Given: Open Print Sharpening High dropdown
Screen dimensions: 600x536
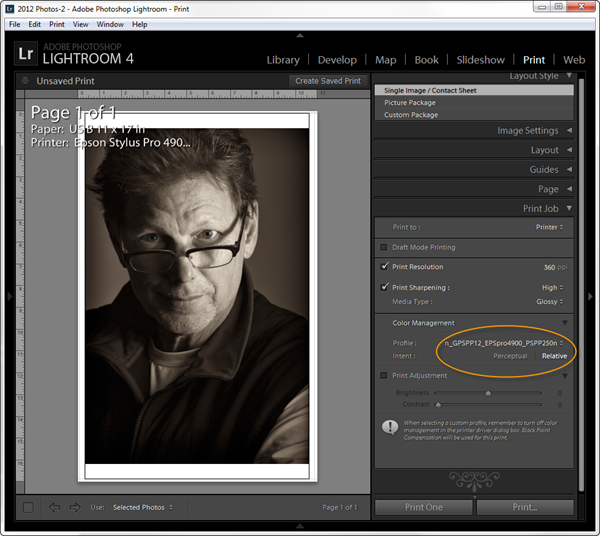Looking at the screenshot, I should 553,287.
